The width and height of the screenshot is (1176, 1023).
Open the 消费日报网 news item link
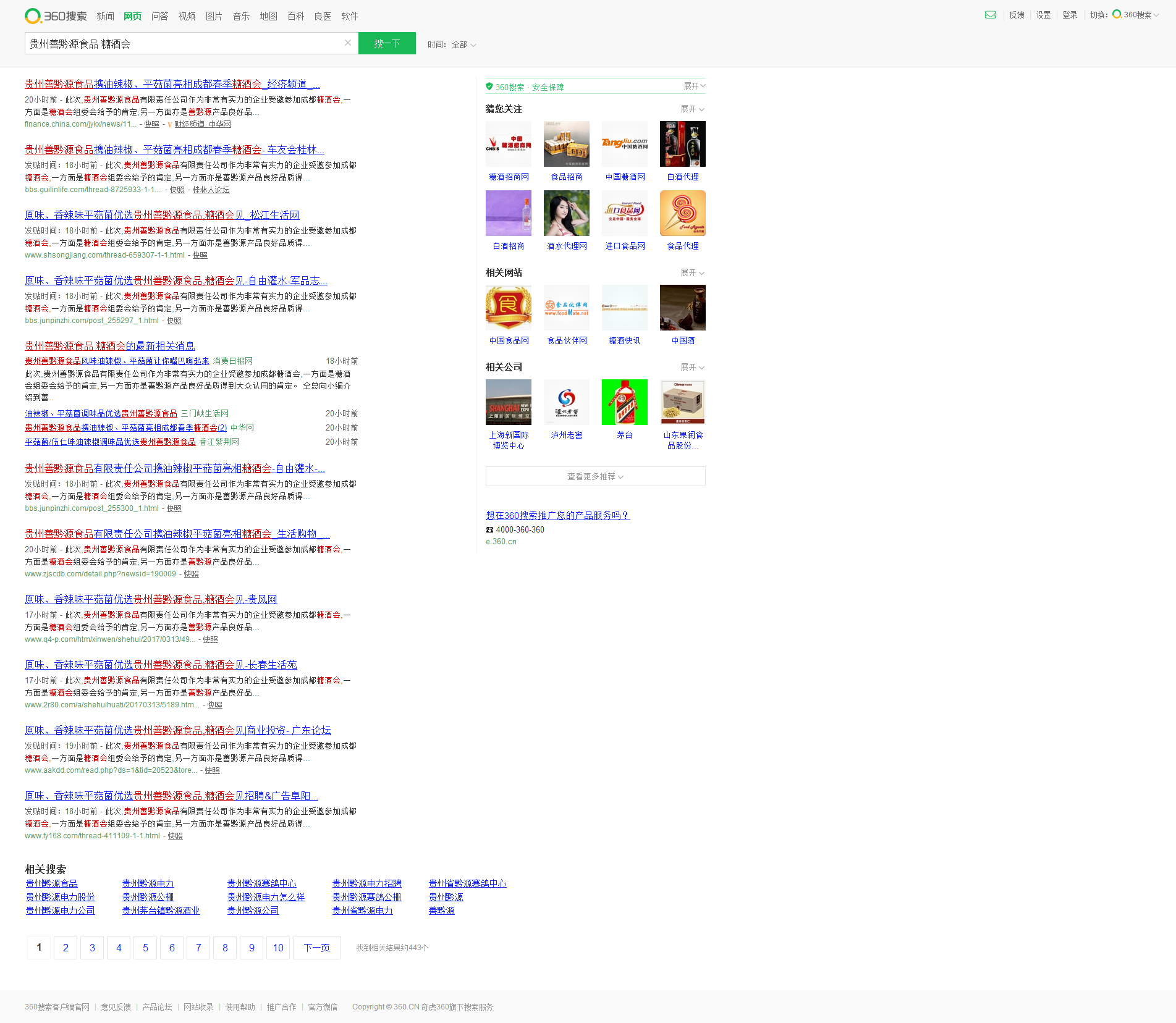coord(117,361)
